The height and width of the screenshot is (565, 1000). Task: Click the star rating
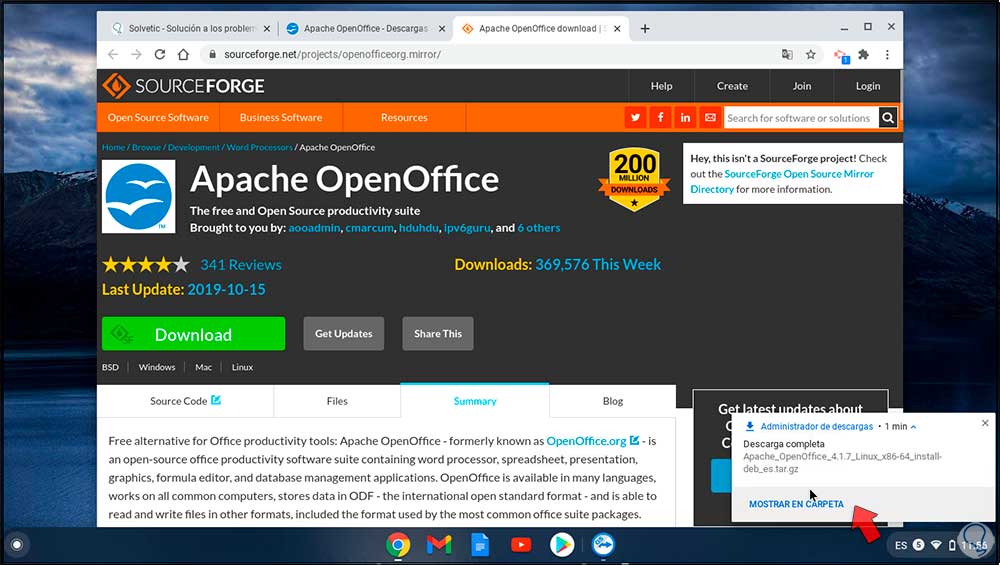(x=146, y=265)
